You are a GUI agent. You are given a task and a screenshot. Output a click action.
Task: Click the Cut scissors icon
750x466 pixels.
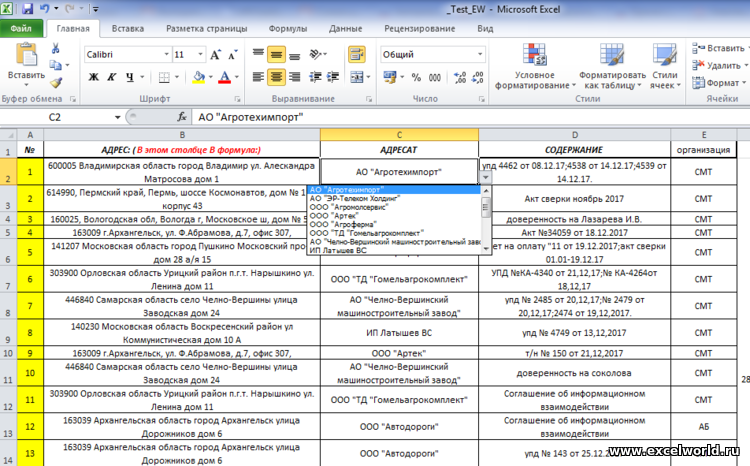55,48
